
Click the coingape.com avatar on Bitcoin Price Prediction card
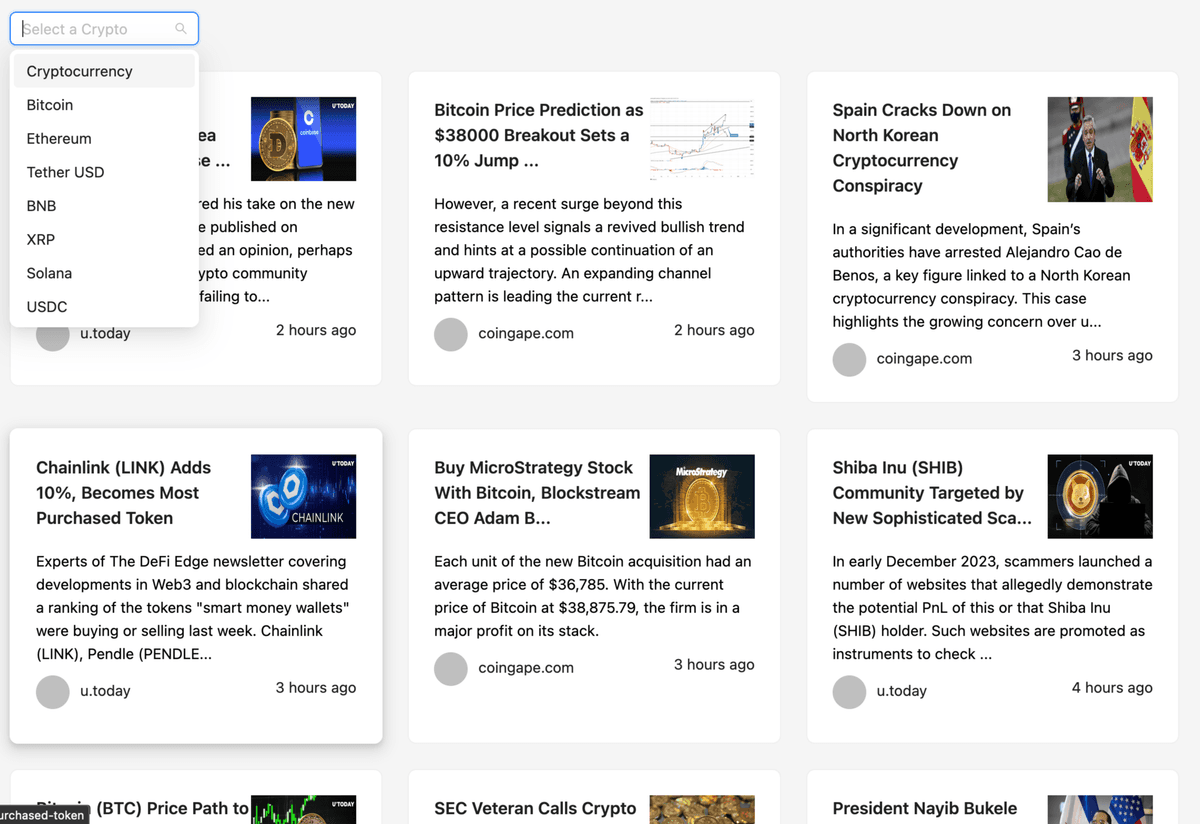point(451,335)
